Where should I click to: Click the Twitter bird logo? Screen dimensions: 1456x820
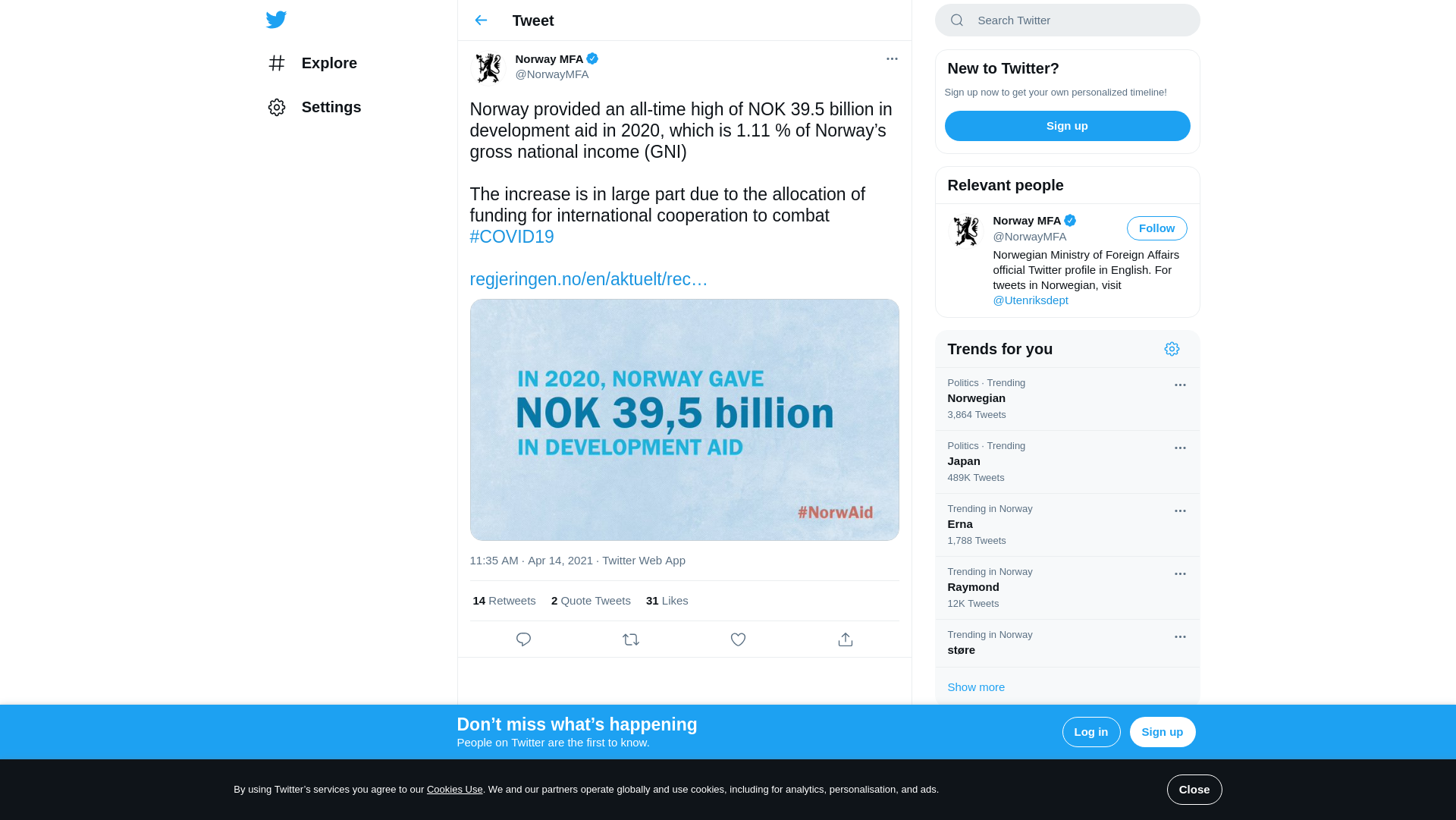click(276, 20)
